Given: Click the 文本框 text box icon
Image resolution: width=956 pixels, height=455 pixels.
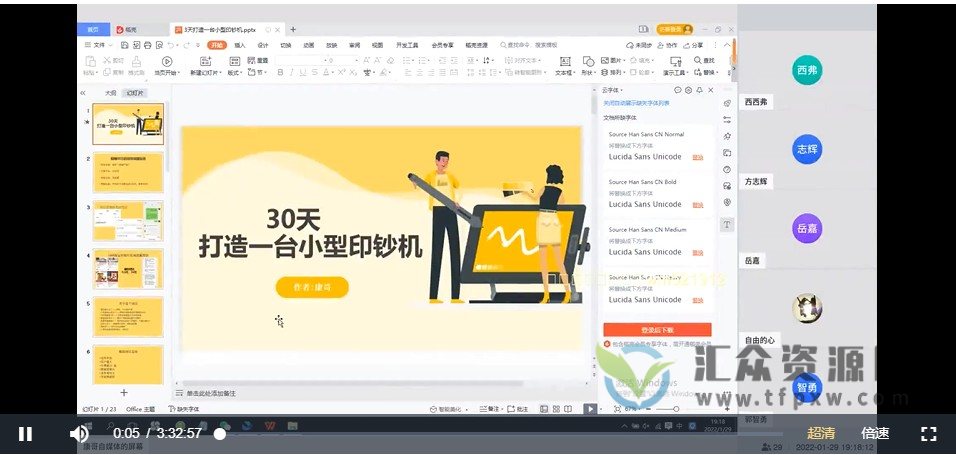Looking at the screenshot, I should click(565, 62).
